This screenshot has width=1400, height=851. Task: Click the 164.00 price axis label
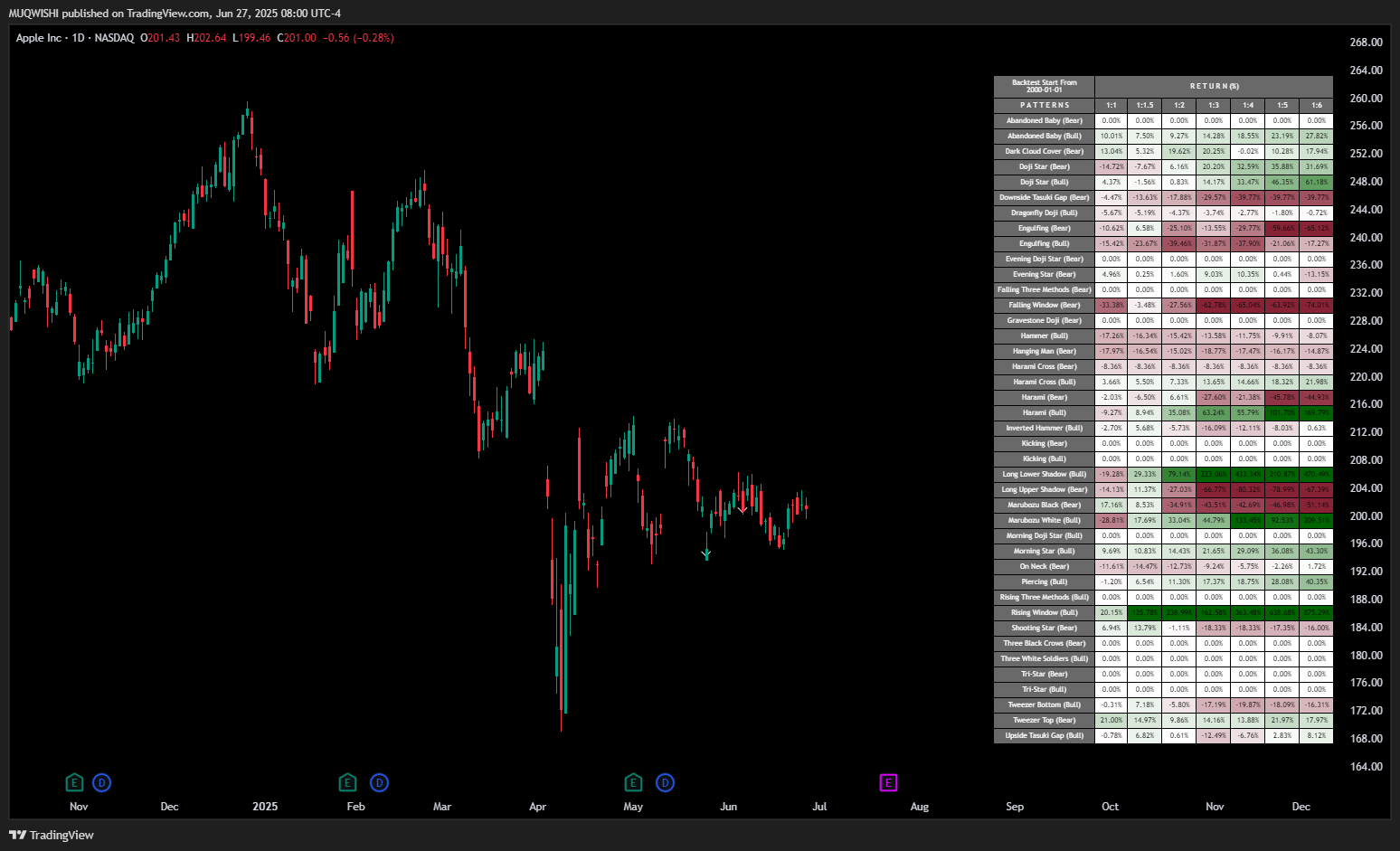click(1366, 767)
